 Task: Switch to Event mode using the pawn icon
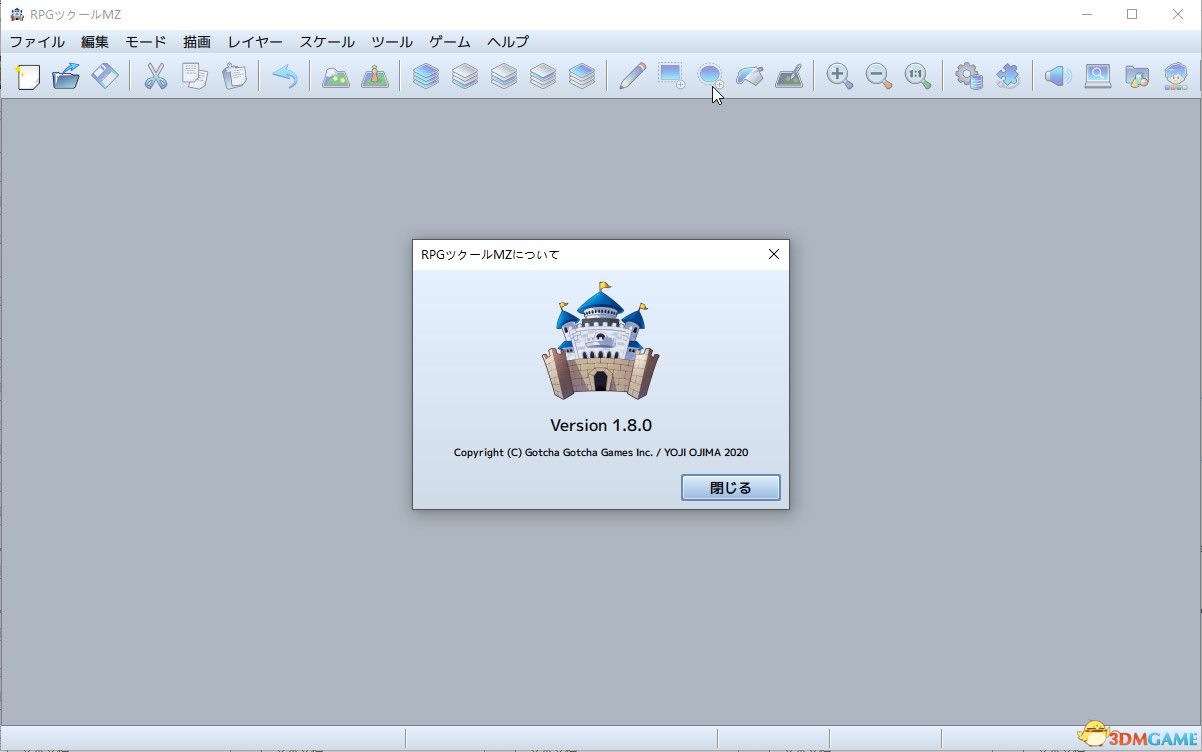375,76
